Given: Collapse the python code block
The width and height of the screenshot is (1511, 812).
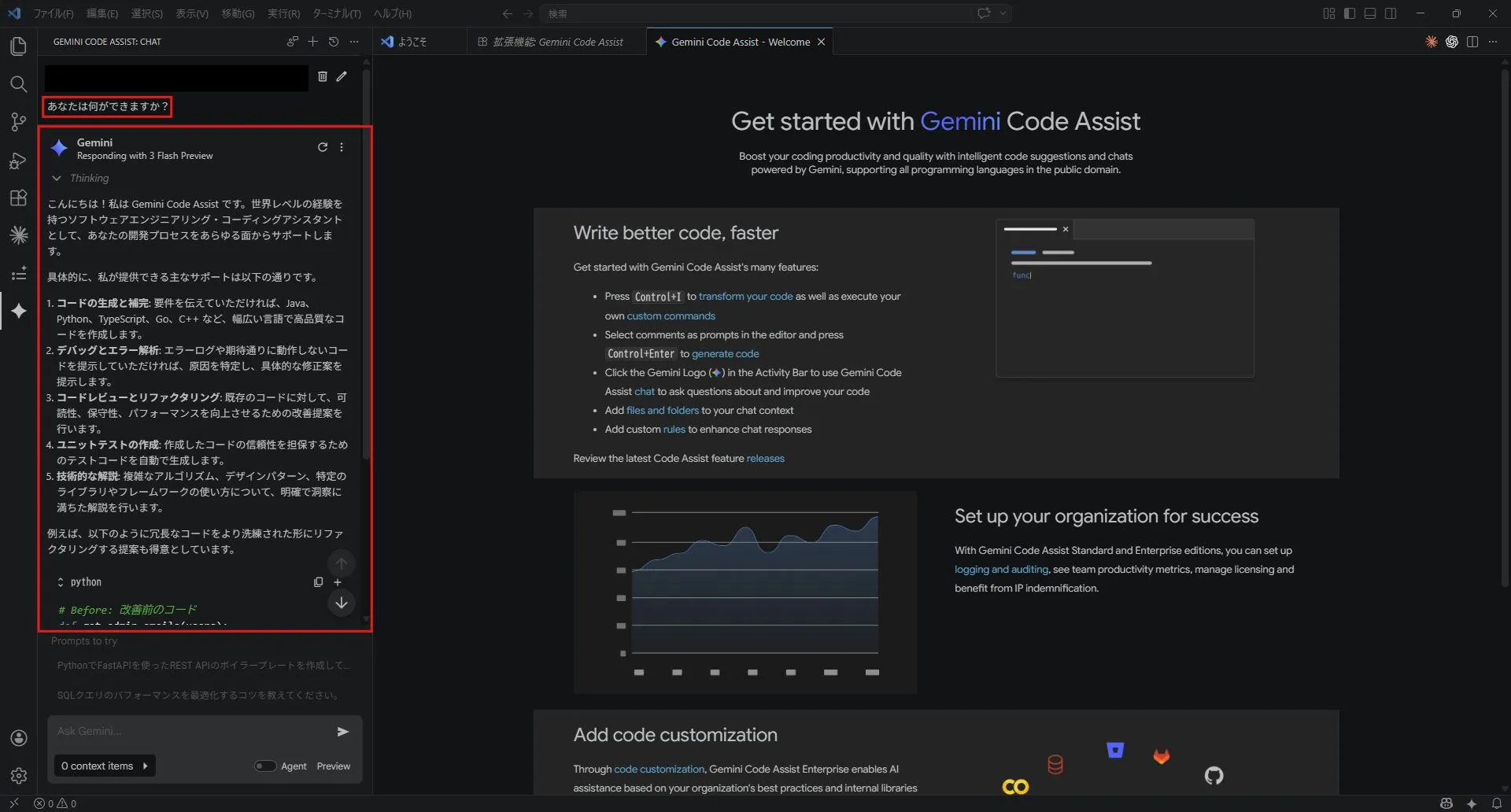Looking at the screenshot, I should click(60, 582).
